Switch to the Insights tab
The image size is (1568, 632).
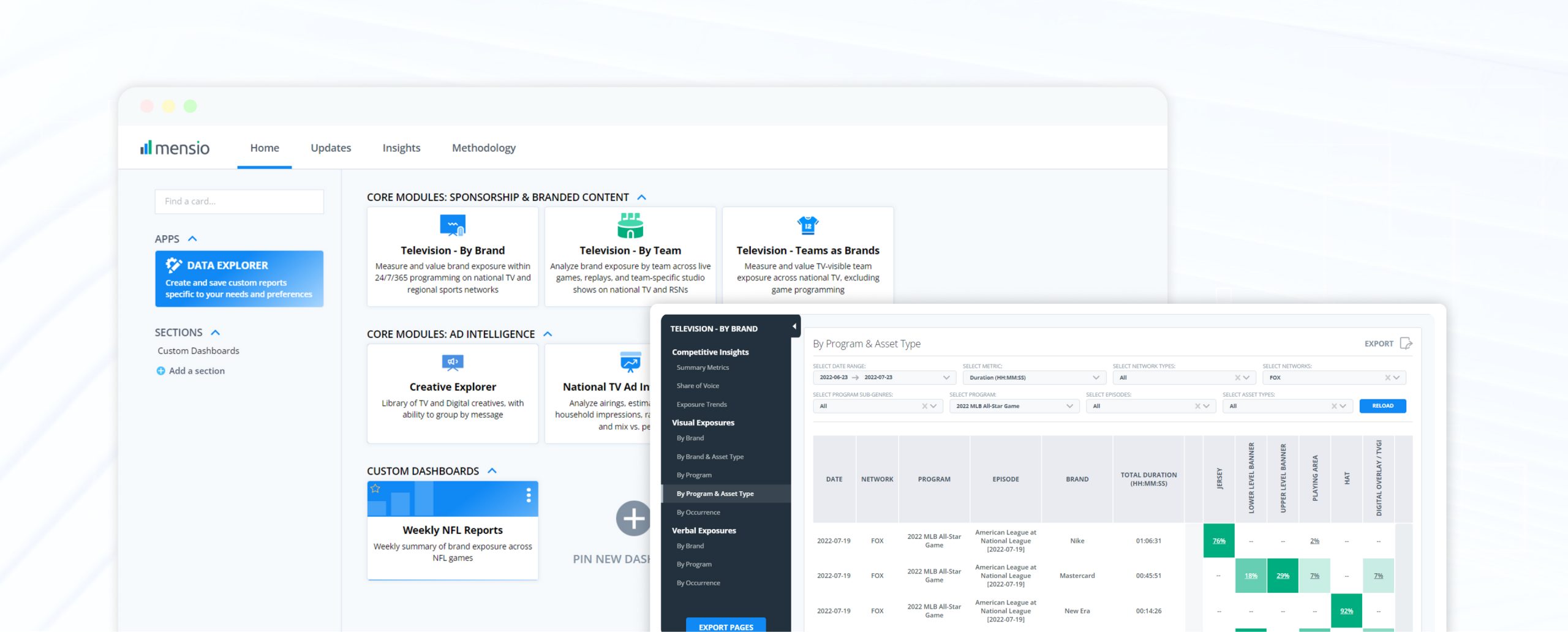coord(401,148)
